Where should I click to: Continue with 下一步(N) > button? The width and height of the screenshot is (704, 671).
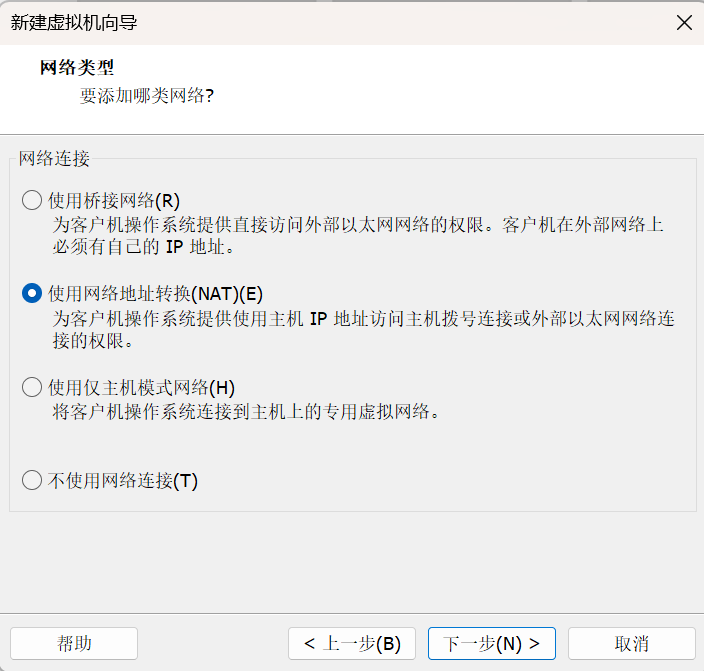(x=492, y=644)
